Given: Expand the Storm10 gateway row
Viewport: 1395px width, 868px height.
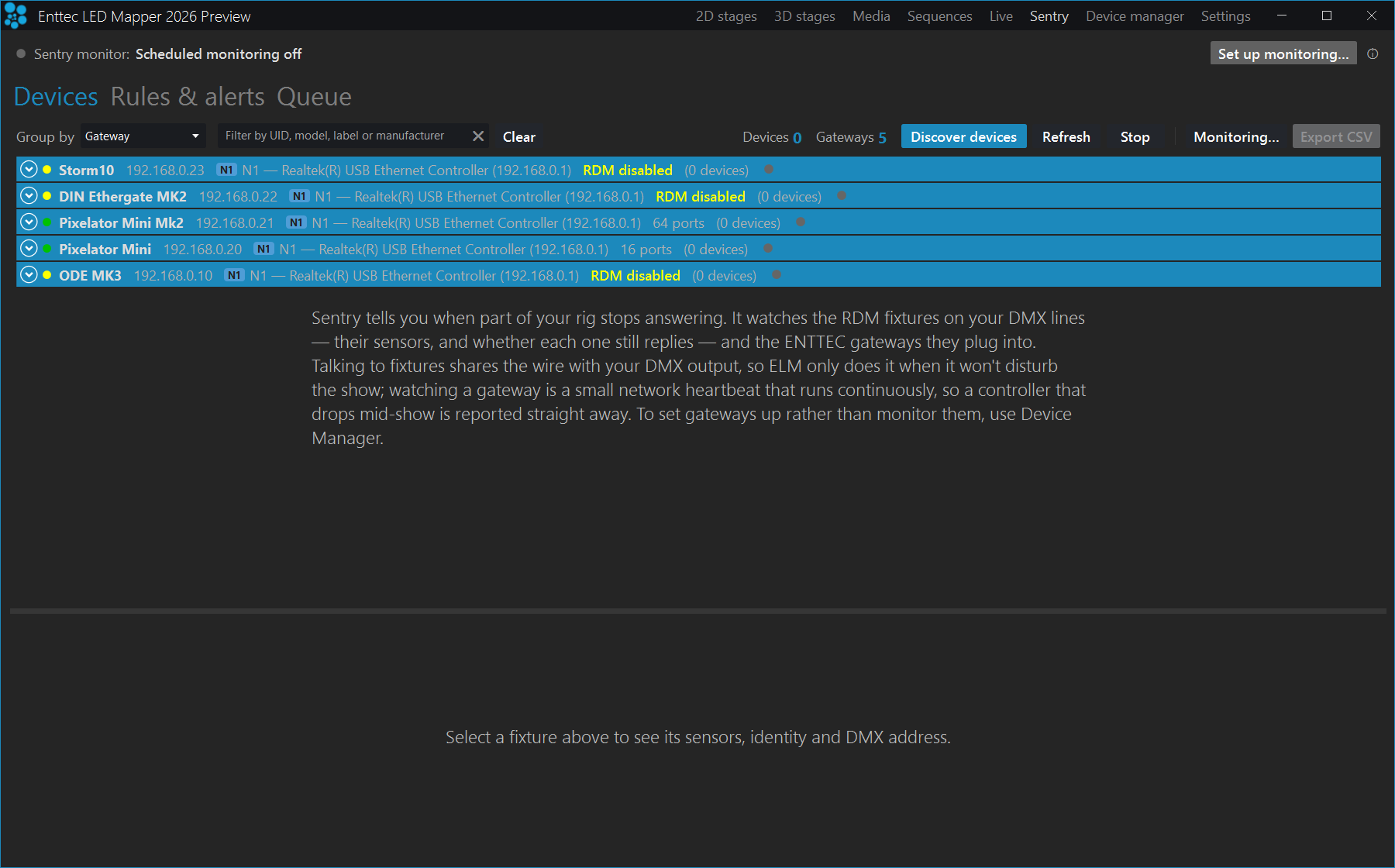Looking at the screenshot, I should click(29, 169).
